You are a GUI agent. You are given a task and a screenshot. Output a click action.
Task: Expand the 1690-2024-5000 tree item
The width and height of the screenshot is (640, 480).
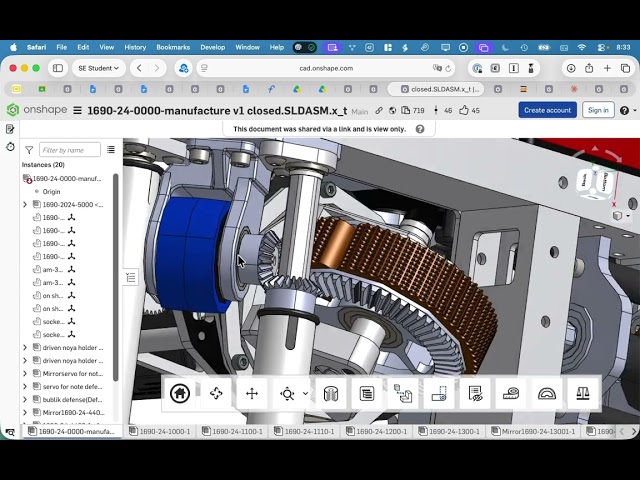[x=25, y=204]
